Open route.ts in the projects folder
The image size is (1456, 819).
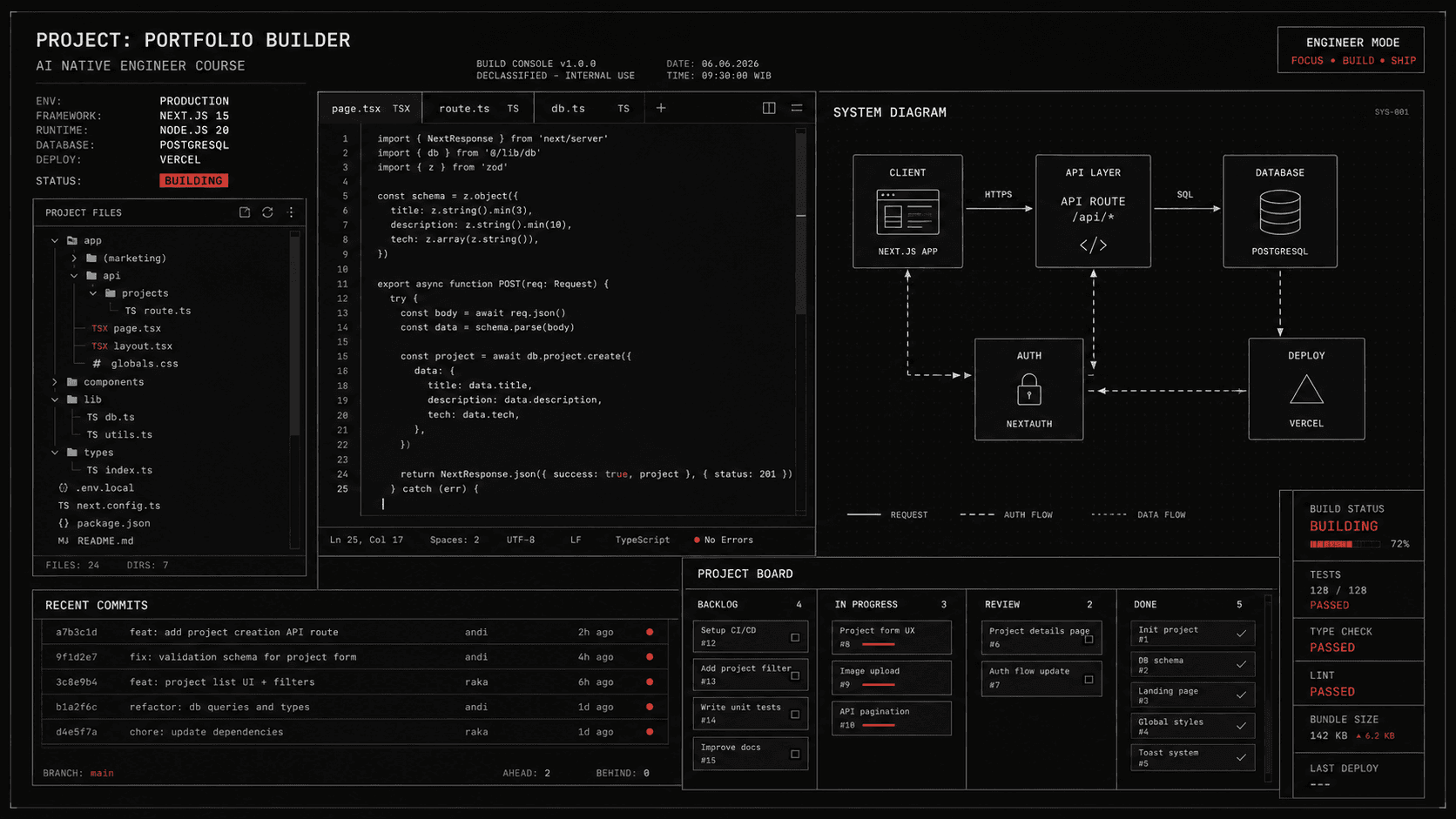point(158,311)
